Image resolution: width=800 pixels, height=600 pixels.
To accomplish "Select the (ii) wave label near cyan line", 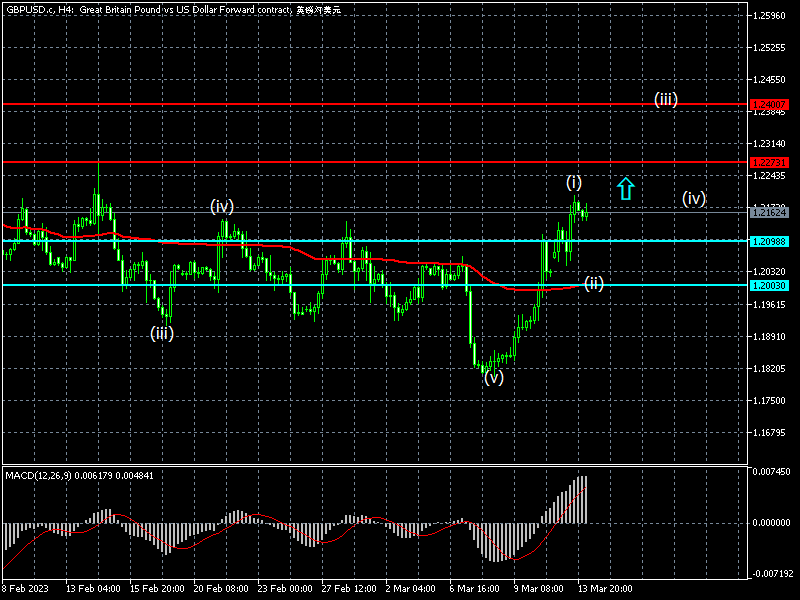I will point(594,283).
